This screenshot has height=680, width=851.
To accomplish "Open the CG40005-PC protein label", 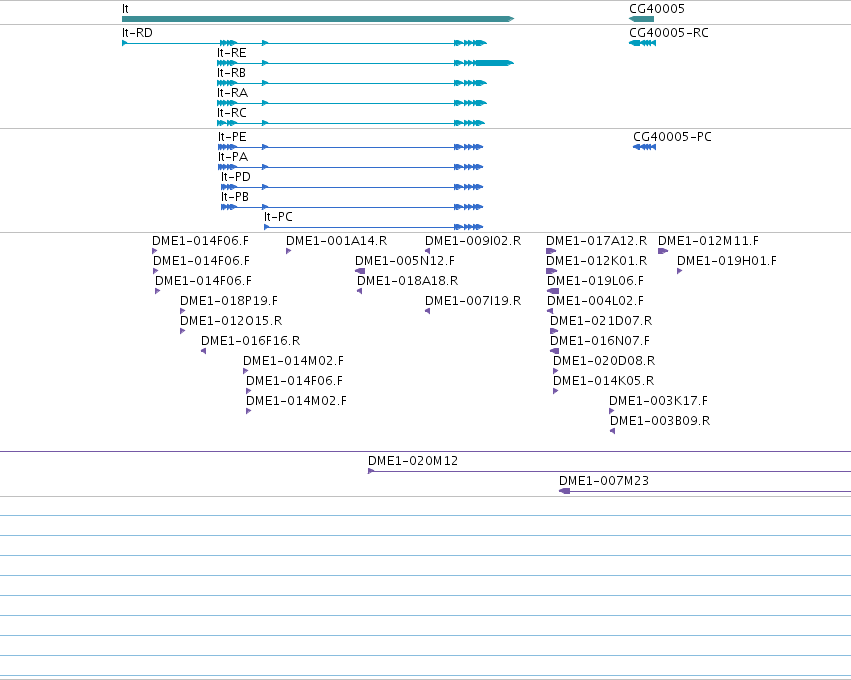I will (x=672, y=137).
